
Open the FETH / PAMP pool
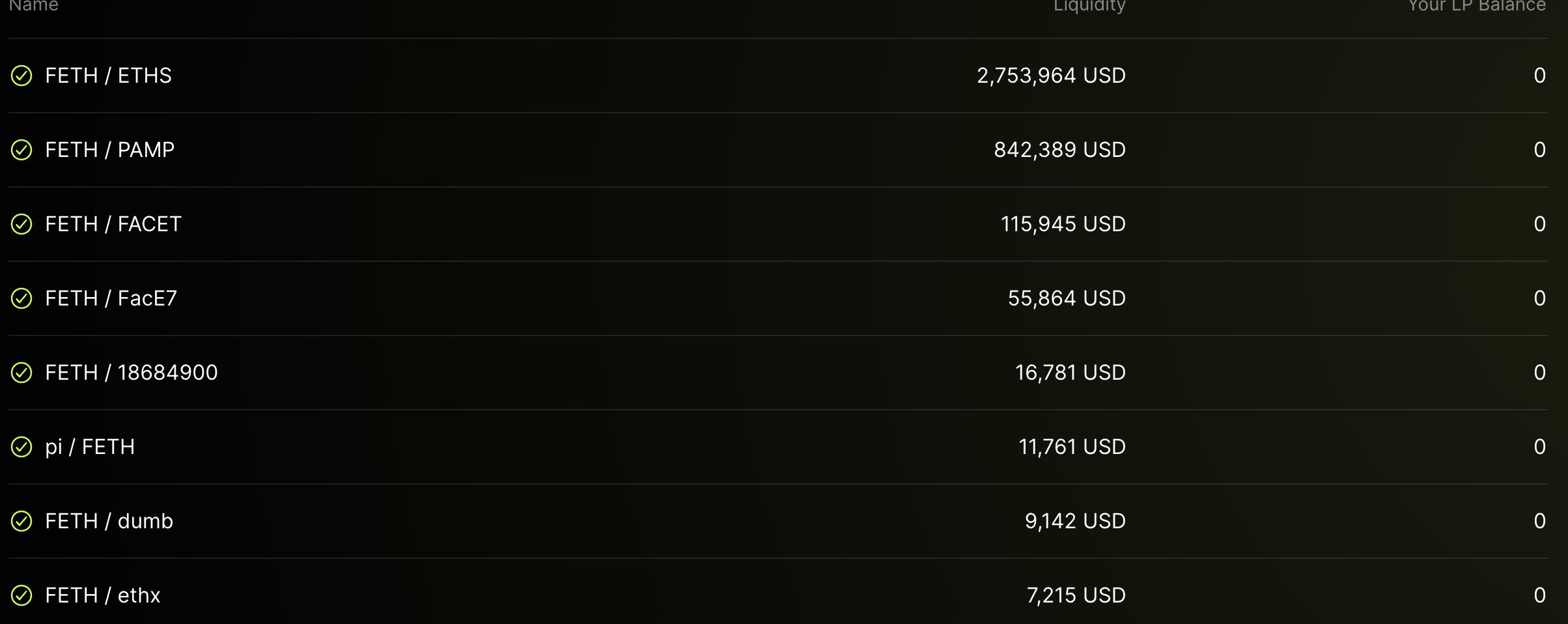[109, 150]
